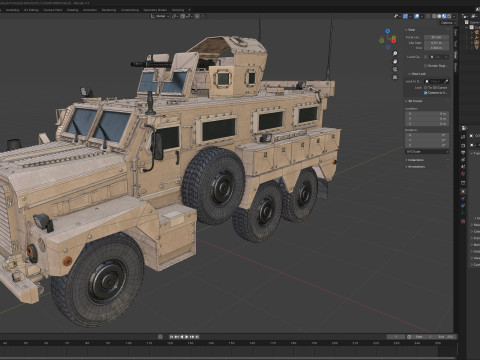Open the Global transform orientation dropdown
The image size is (480, 360).
coord(160,16)
